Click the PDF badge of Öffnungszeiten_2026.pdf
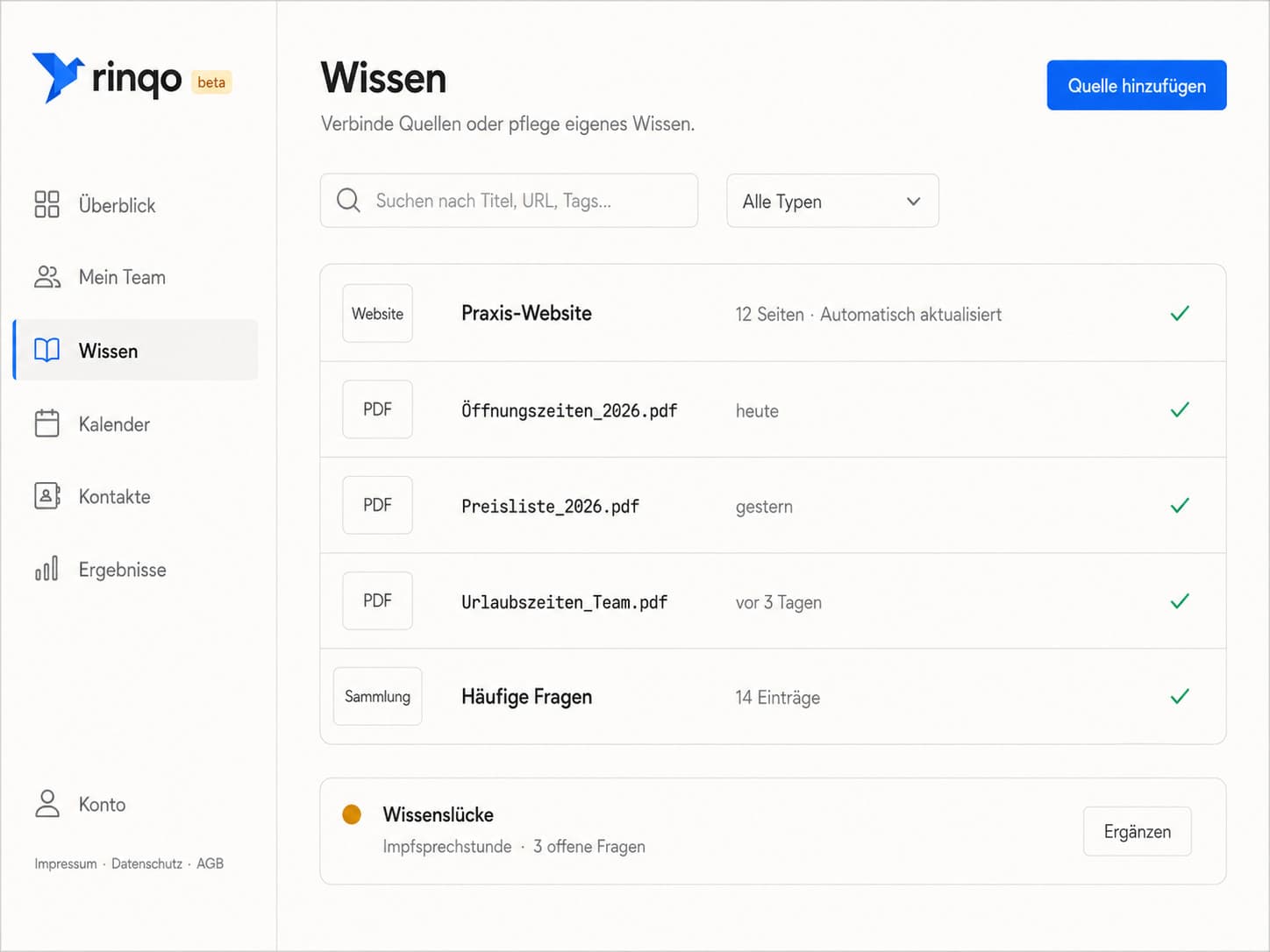 click(377, 409)
